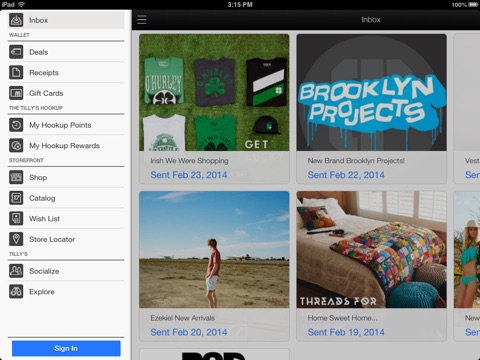Screen dimensions: 480x360
Task: Click "Ezekiel New Arrivals" title
Action: click(182, 318)
